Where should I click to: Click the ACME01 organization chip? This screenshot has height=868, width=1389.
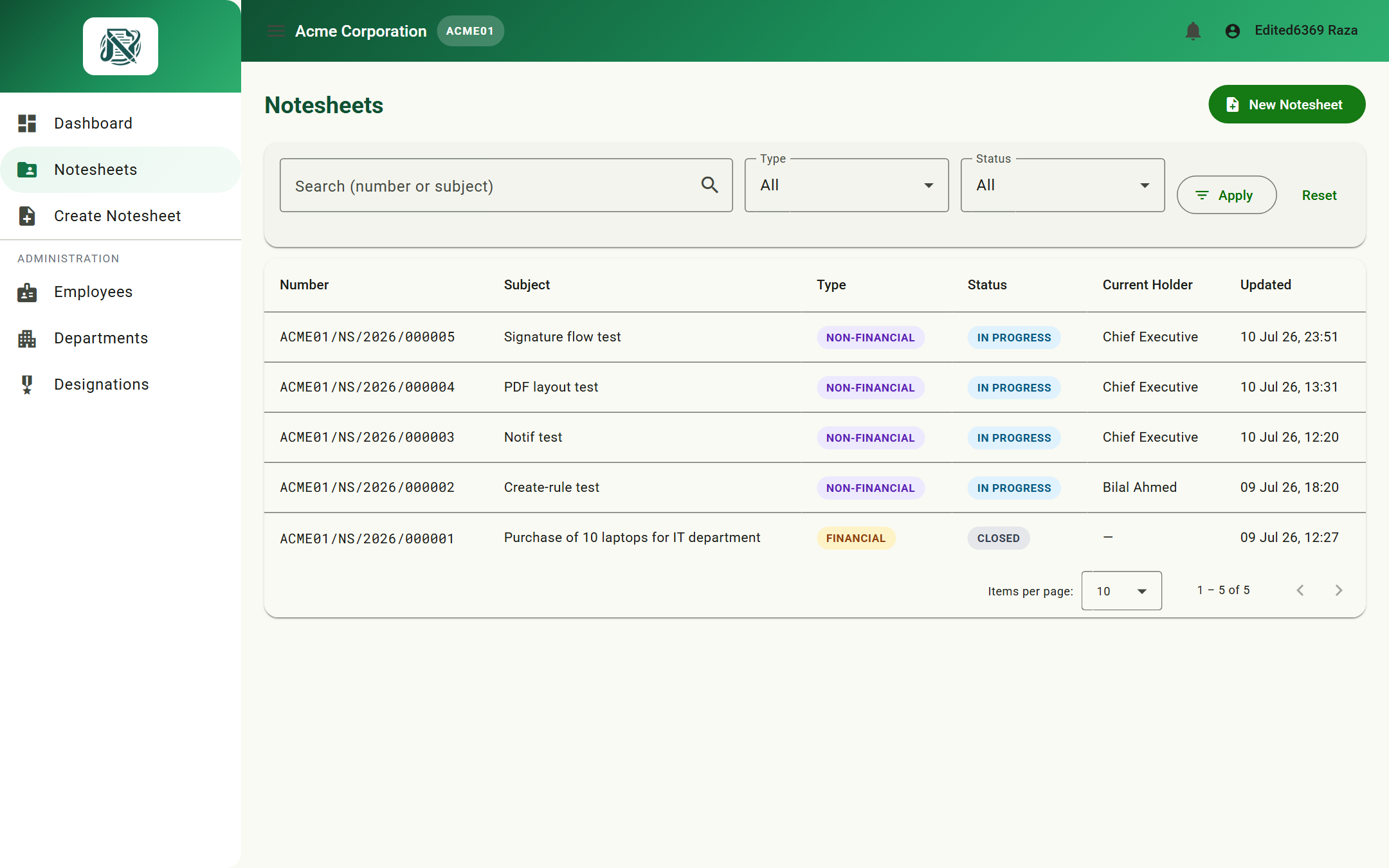click(x=470, y=31)
